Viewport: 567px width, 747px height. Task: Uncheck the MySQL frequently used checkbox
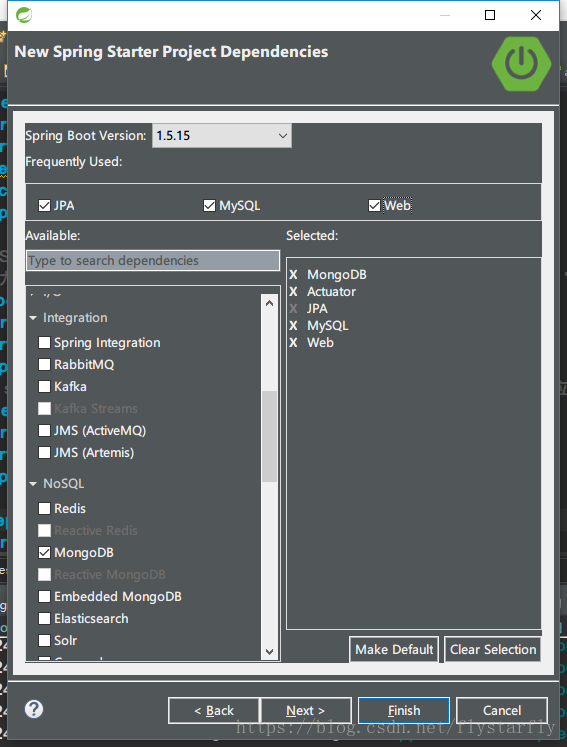pyautogui.click(x=209, y=205)
